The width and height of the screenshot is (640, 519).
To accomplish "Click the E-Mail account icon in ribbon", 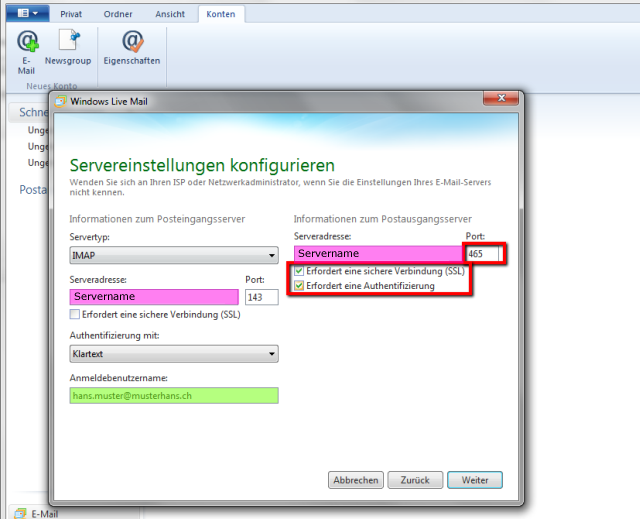I will click(27, 43).
